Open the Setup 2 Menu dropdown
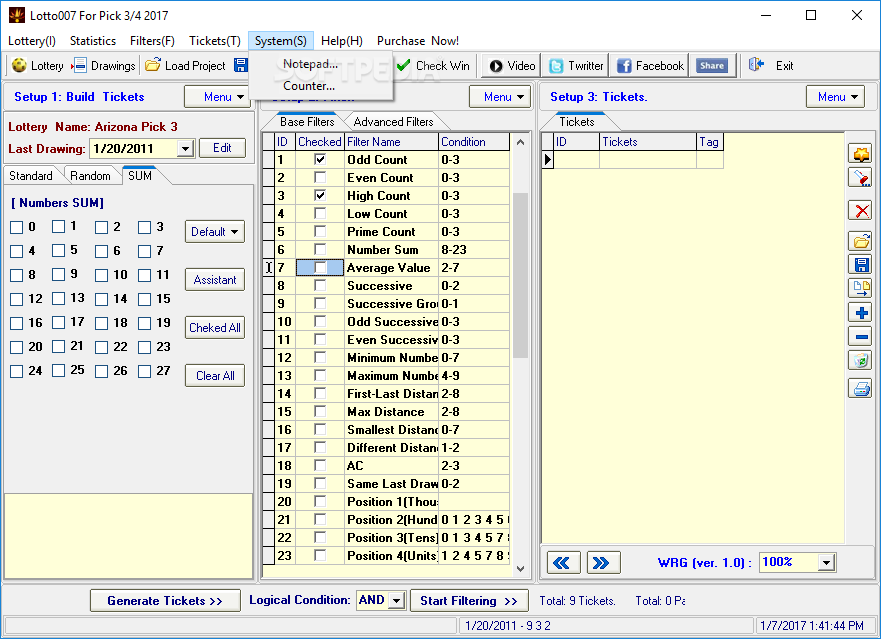This screenshot has width=881, height=639. (x=500, y=97)
